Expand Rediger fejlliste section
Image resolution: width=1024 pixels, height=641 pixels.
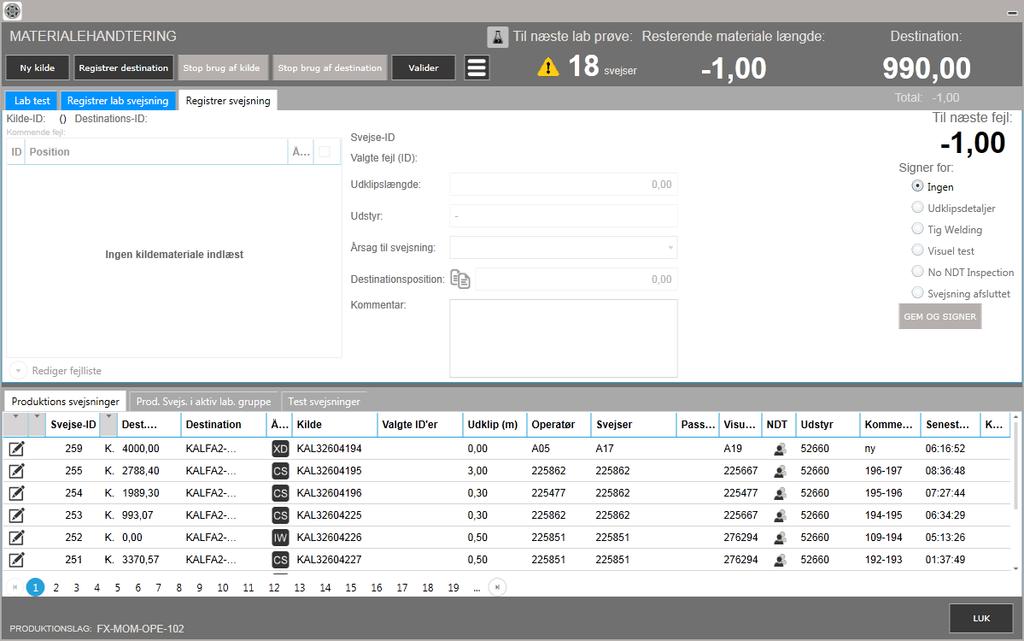[18, 371]
